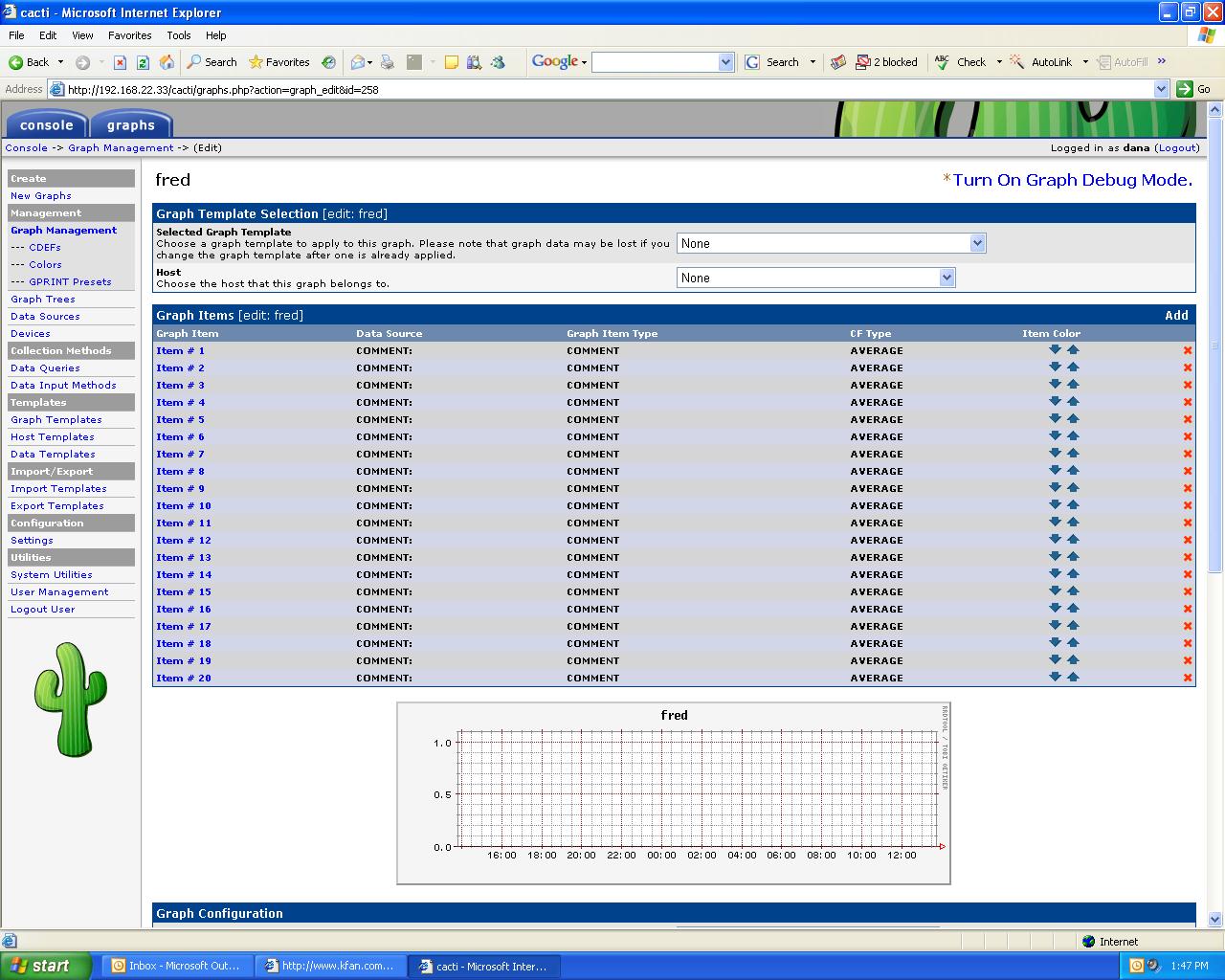
Task: Open CDEFs sidebar link
Action: pyautogui.click(x=45, y=248)
